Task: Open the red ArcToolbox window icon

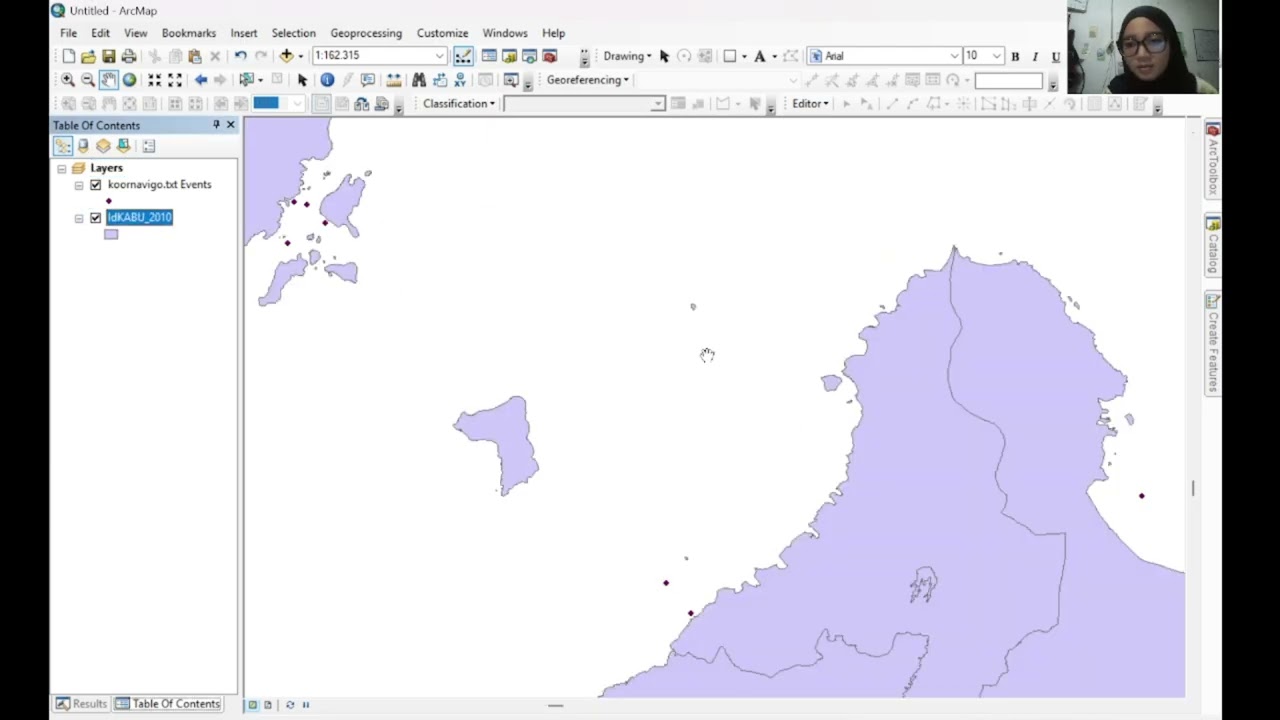Action: [549, 56]
